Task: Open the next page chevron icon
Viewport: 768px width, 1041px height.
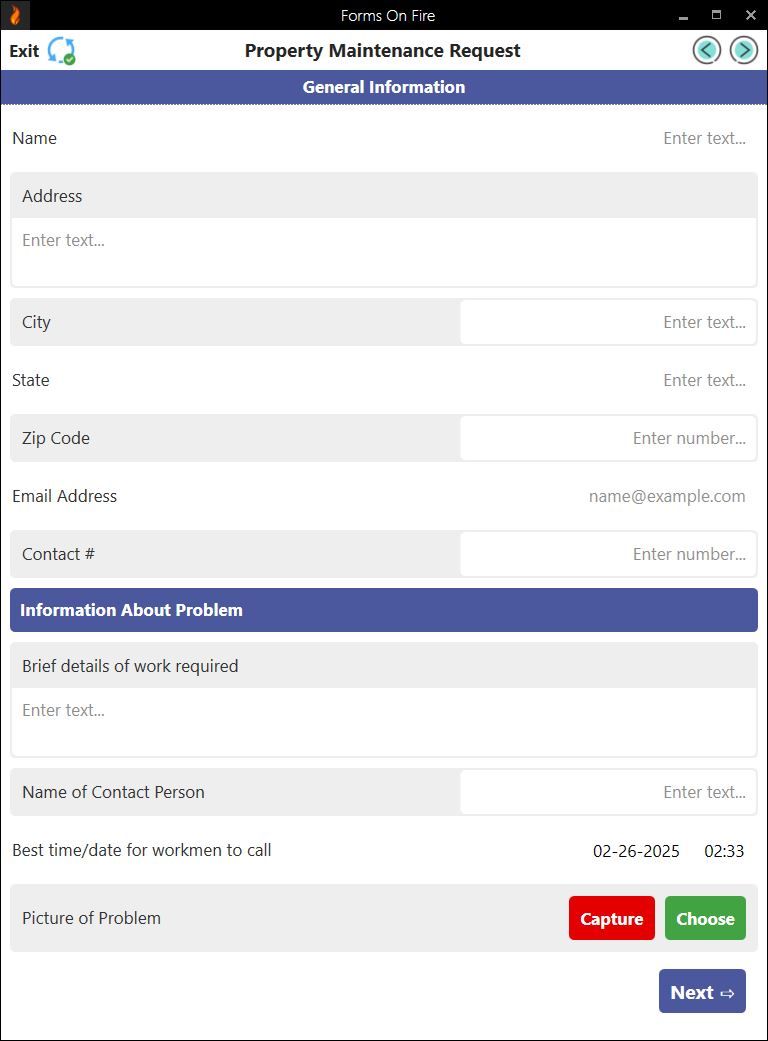Action: tap(743, 50)
